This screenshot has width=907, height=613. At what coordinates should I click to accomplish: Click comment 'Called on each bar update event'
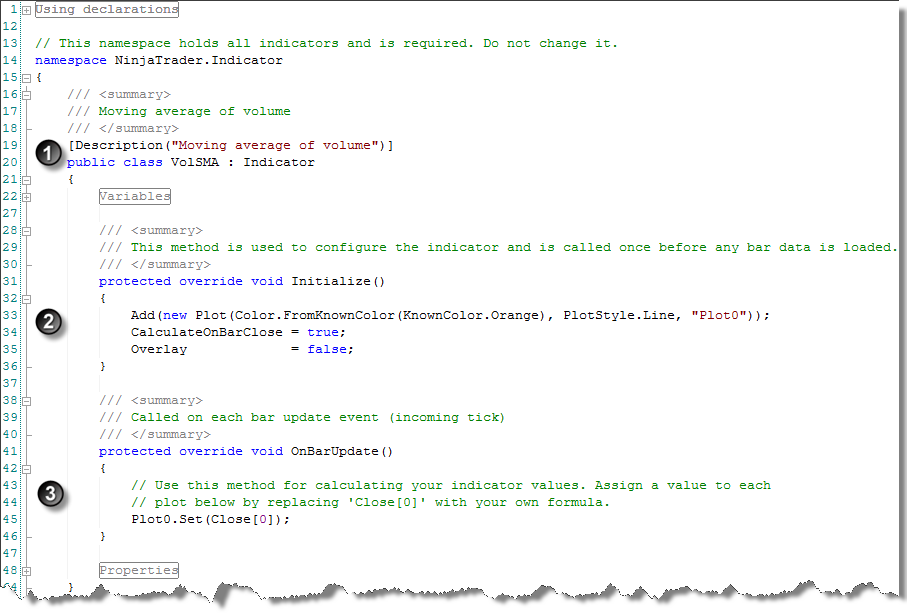255,418
